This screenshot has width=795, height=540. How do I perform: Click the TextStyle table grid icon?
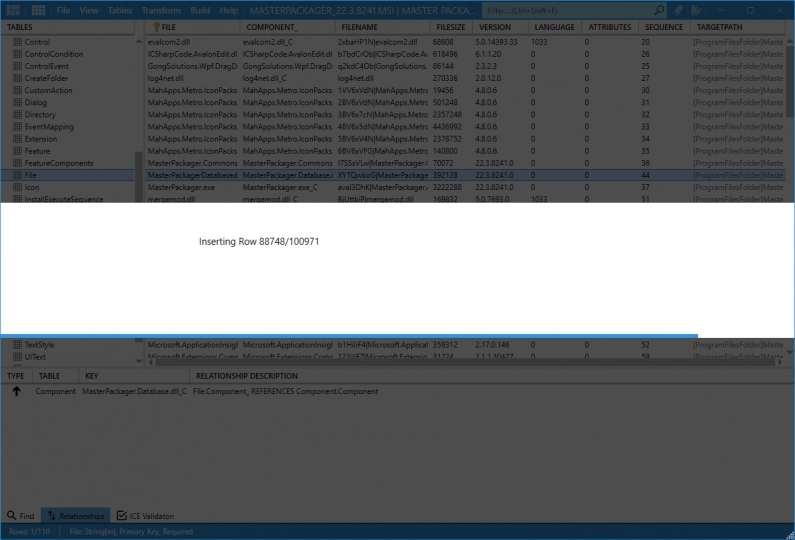coord(17,344)
